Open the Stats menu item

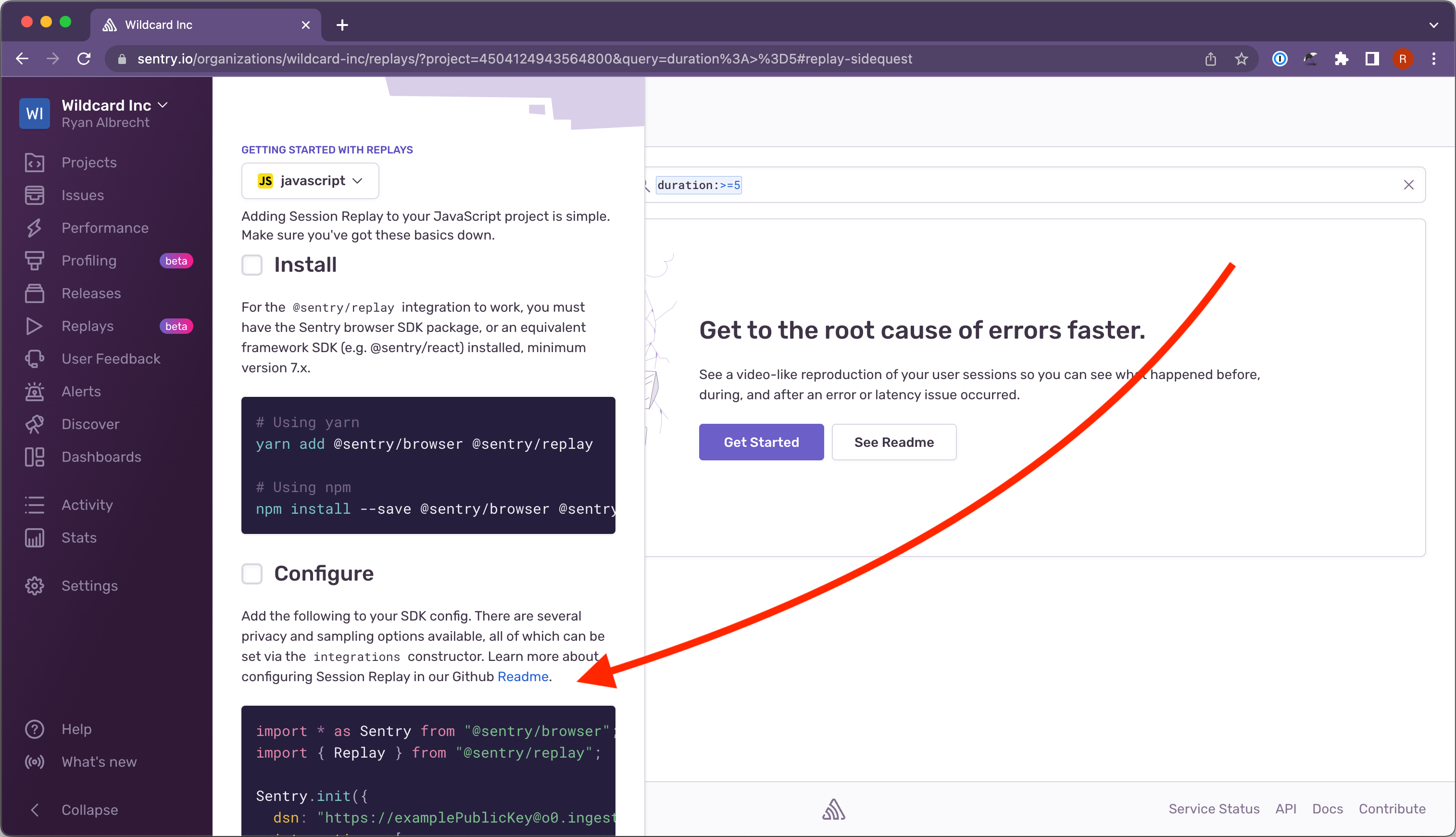(79, 537)
